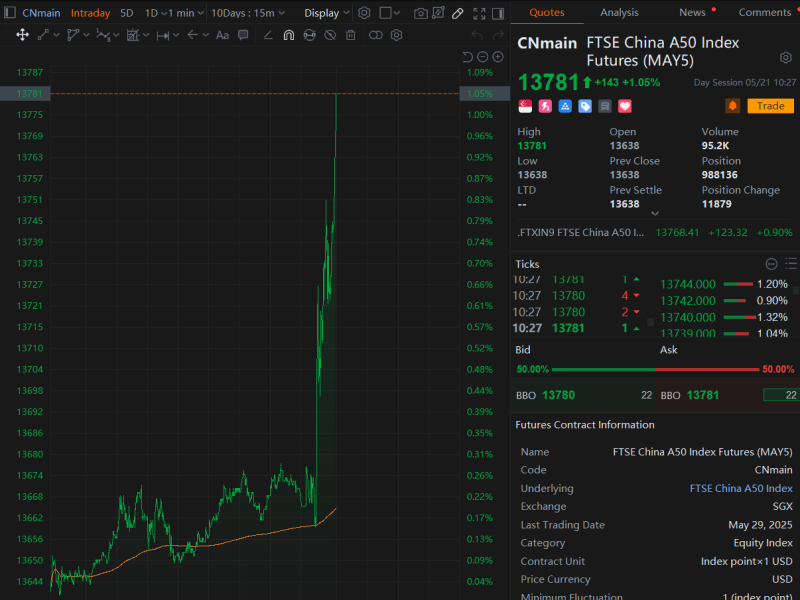Expand more quote details chevron
800x600 pixels.
[x=655, y=213]
